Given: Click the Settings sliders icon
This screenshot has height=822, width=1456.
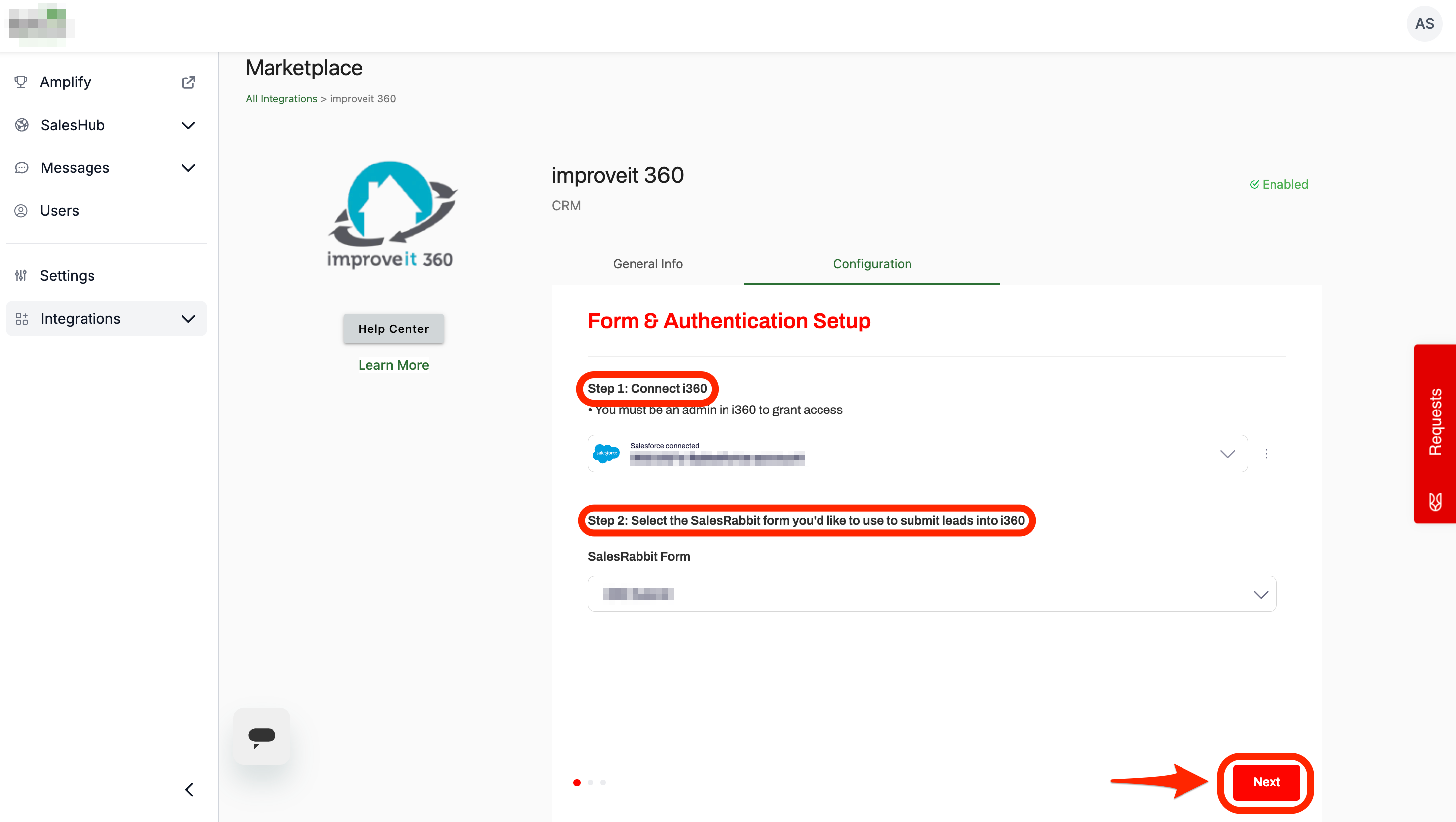Looking at the screenshot, I should click(x=21, y=276).
